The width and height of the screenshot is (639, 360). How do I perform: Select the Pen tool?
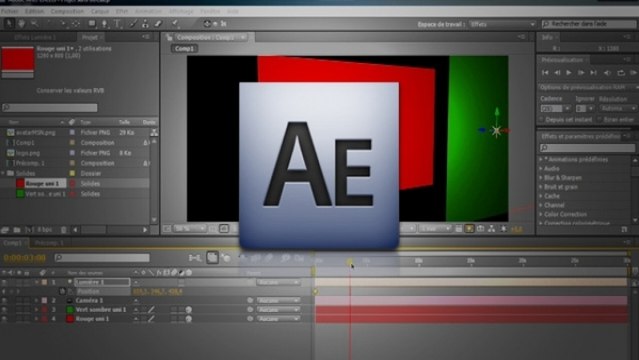105,24
